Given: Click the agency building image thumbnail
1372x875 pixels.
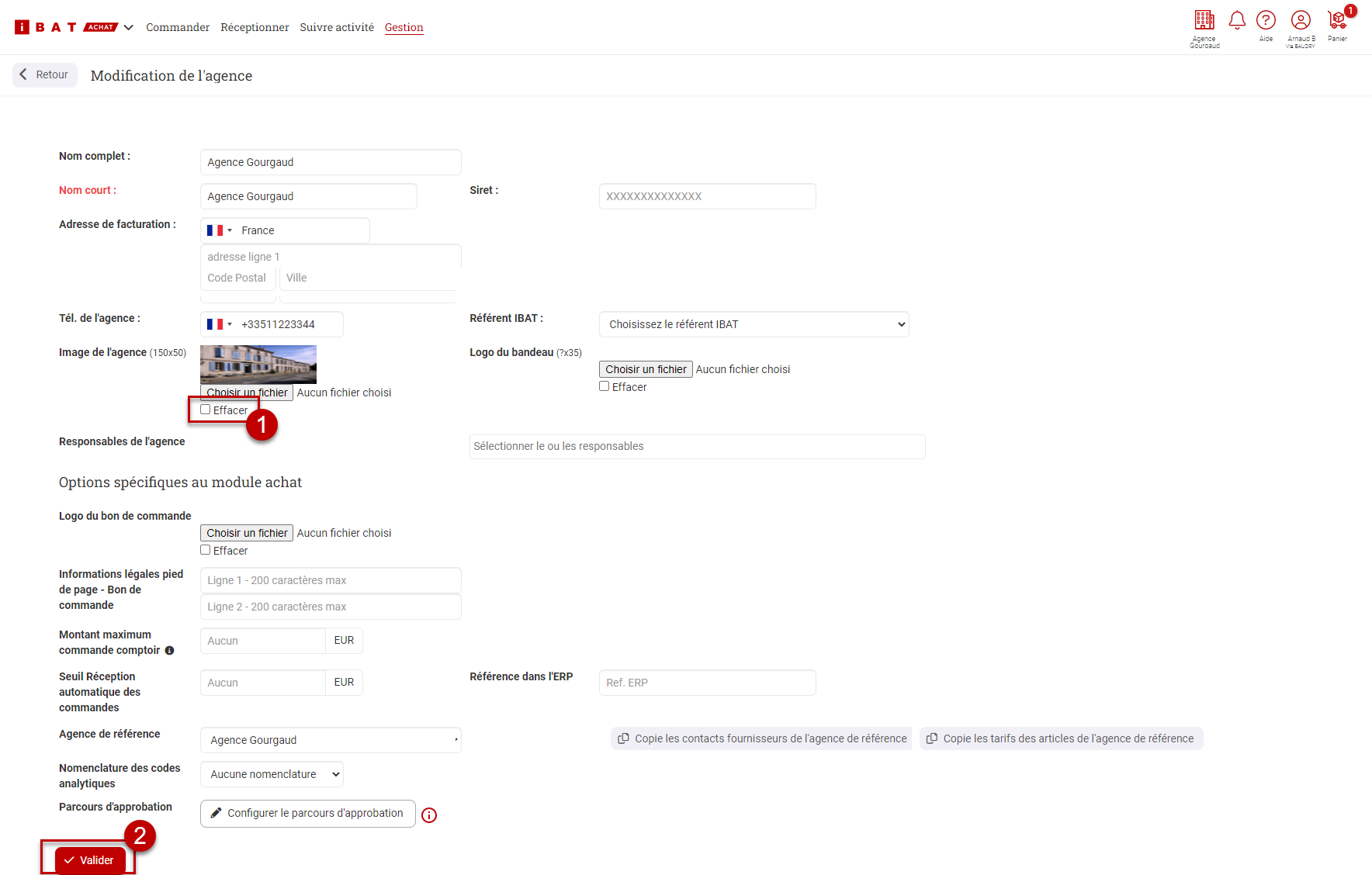Looking at the screenshot, I should coord(258,365).
